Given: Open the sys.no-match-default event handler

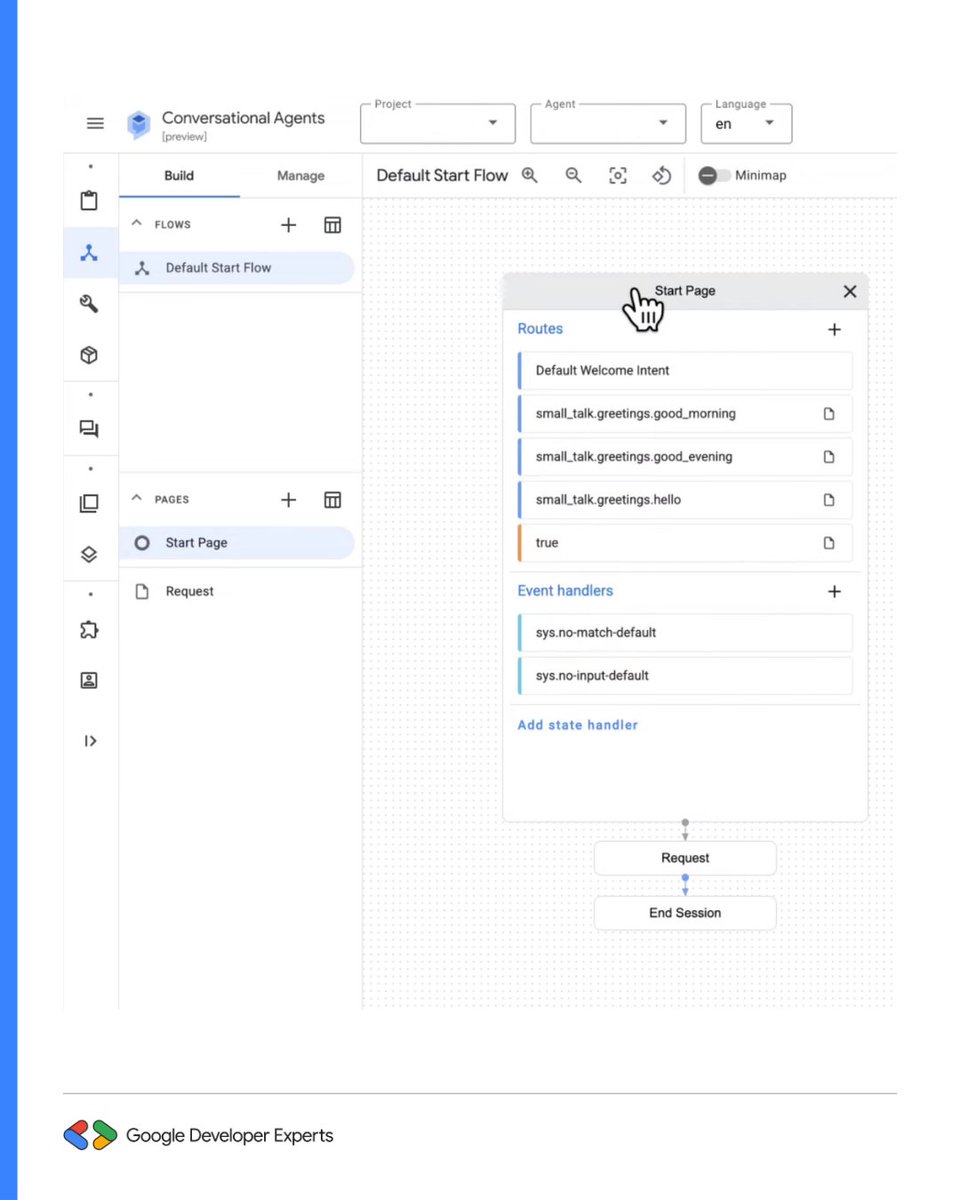Looking at the screenshot, I should [685, 633].
